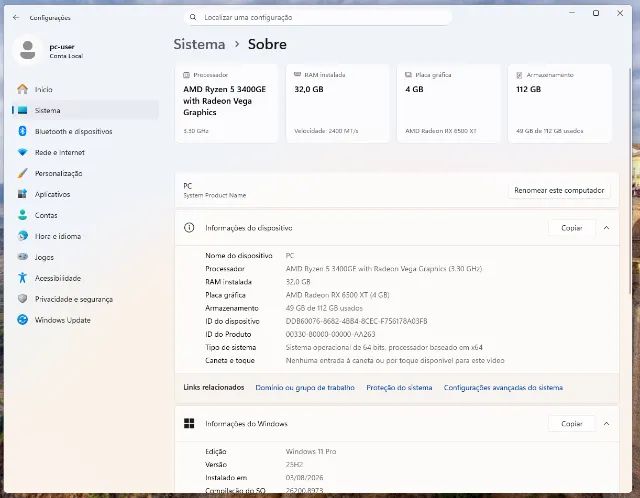Click the ID do dispositivo value
Screen dimensions: 640x498
(x=356, y=321)
